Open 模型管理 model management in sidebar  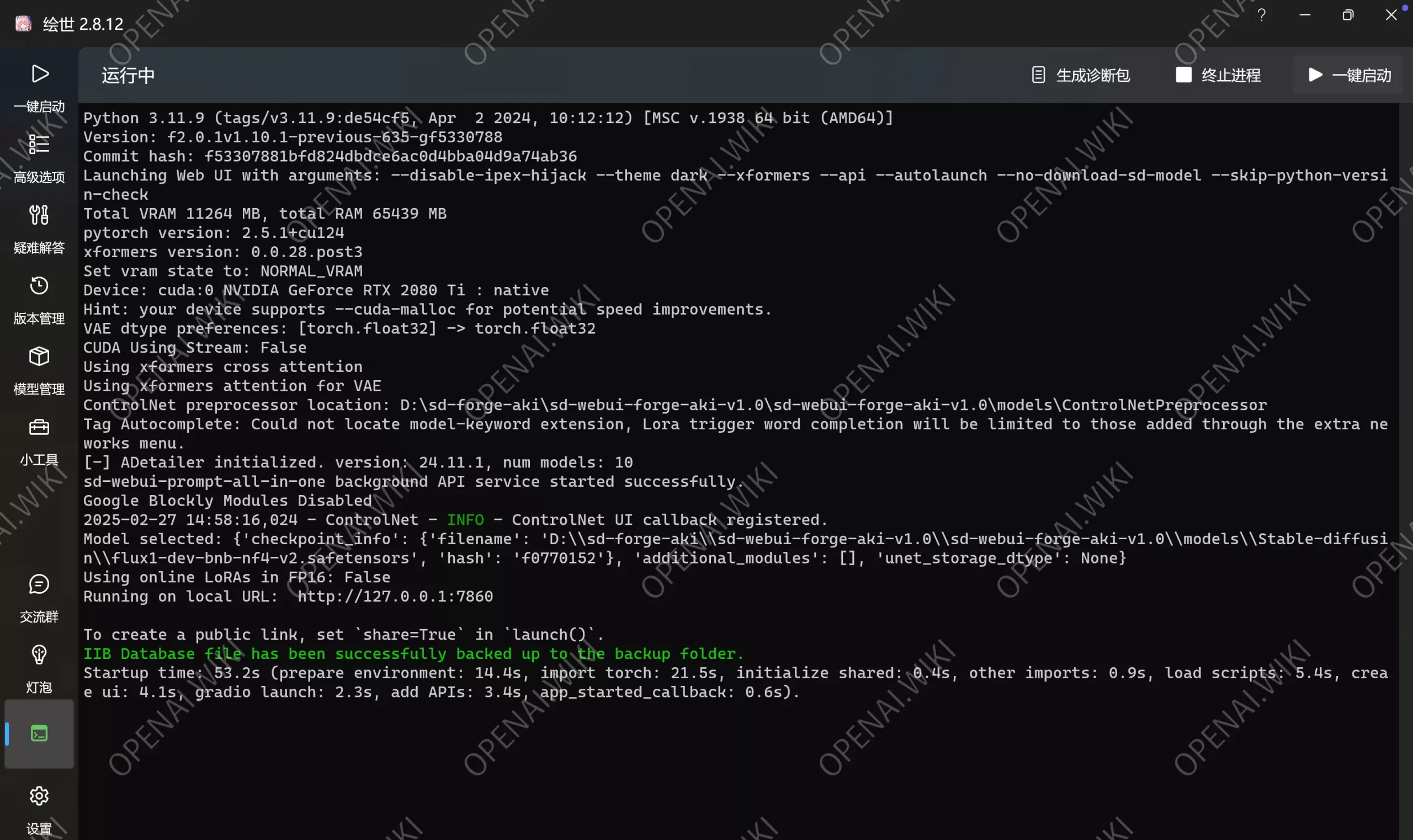(39, 371)
